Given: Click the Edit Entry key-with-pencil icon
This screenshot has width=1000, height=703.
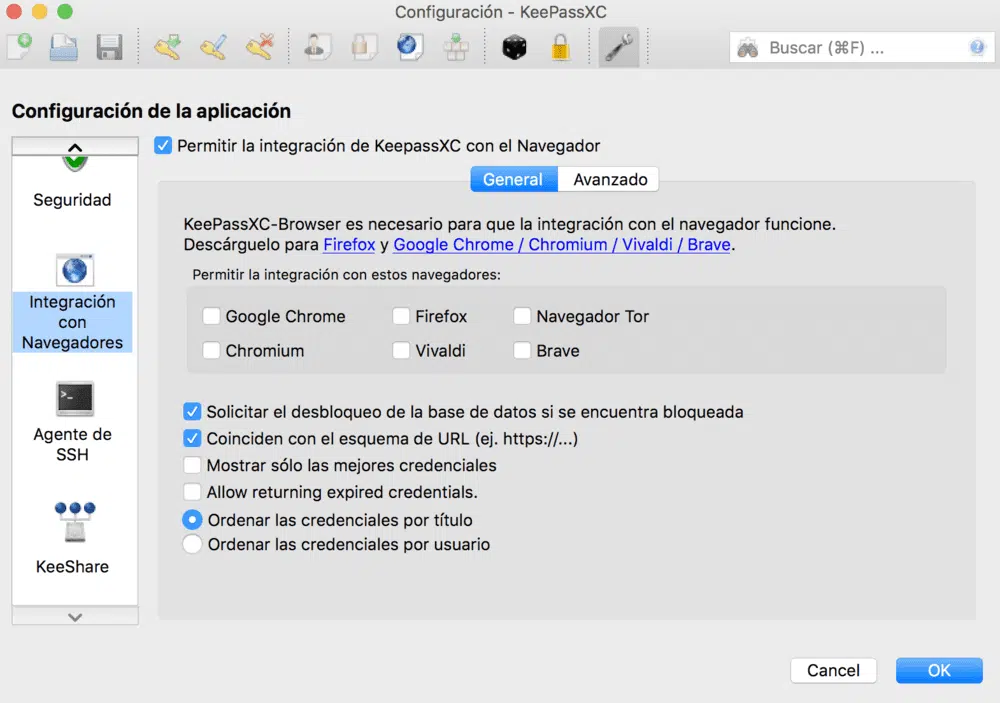Looking at the screenshot, I should coord(213,47).
